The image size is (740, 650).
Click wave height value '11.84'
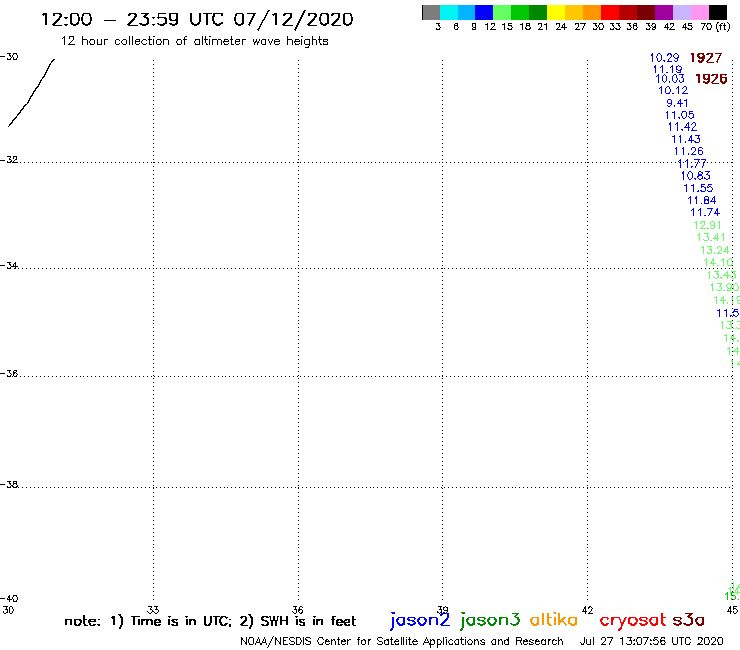click(702, 200)
